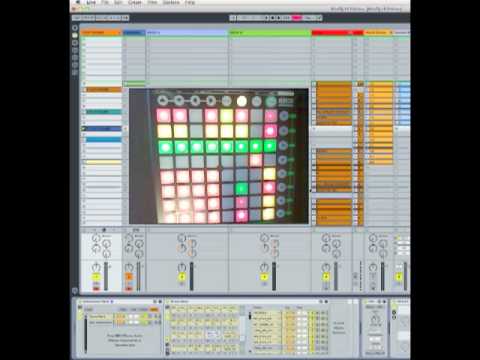Image resolution: width=480 pixels, height=360 pixels.
Task: Open File Browser 2 in sidebar
Action: tap(75, 58)
